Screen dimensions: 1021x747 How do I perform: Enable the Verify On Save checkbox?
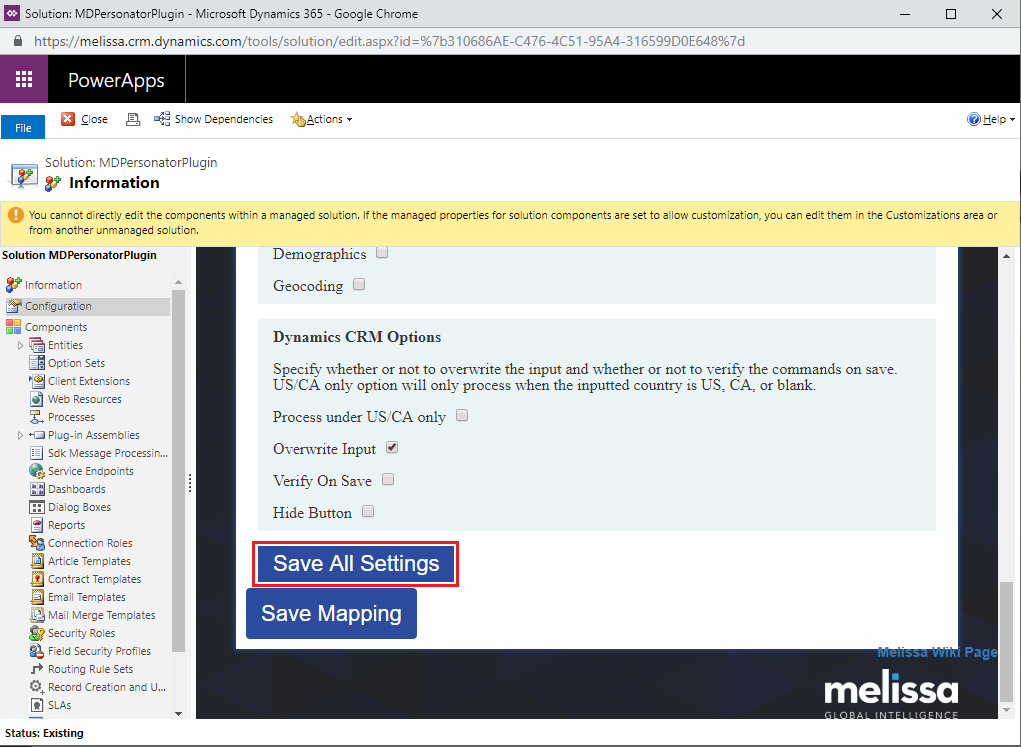[x=388, y=480]
